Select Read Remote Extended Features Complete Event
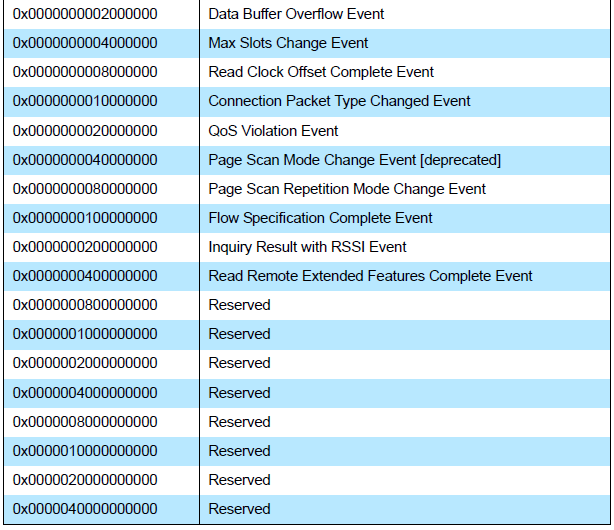Viewport: 614px width, 530px height. [x=370, y=276]
